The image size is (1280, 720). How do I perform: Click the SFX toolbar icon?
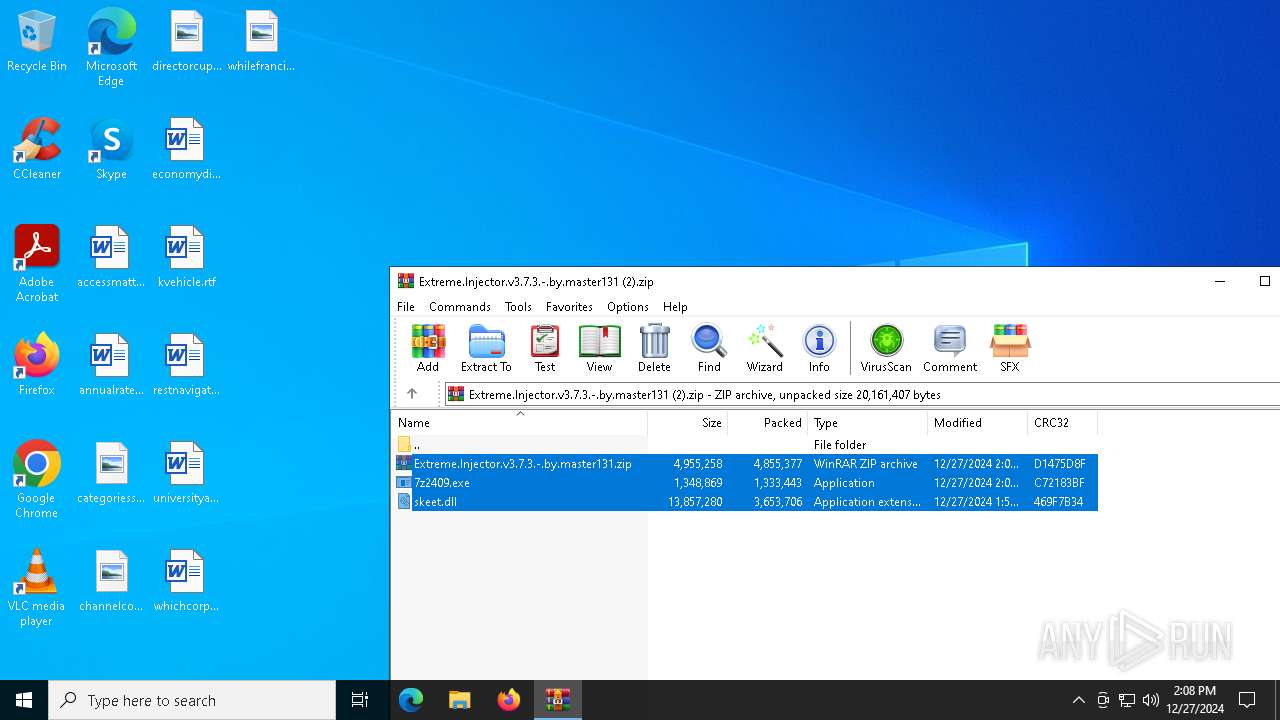[1010, 348]
